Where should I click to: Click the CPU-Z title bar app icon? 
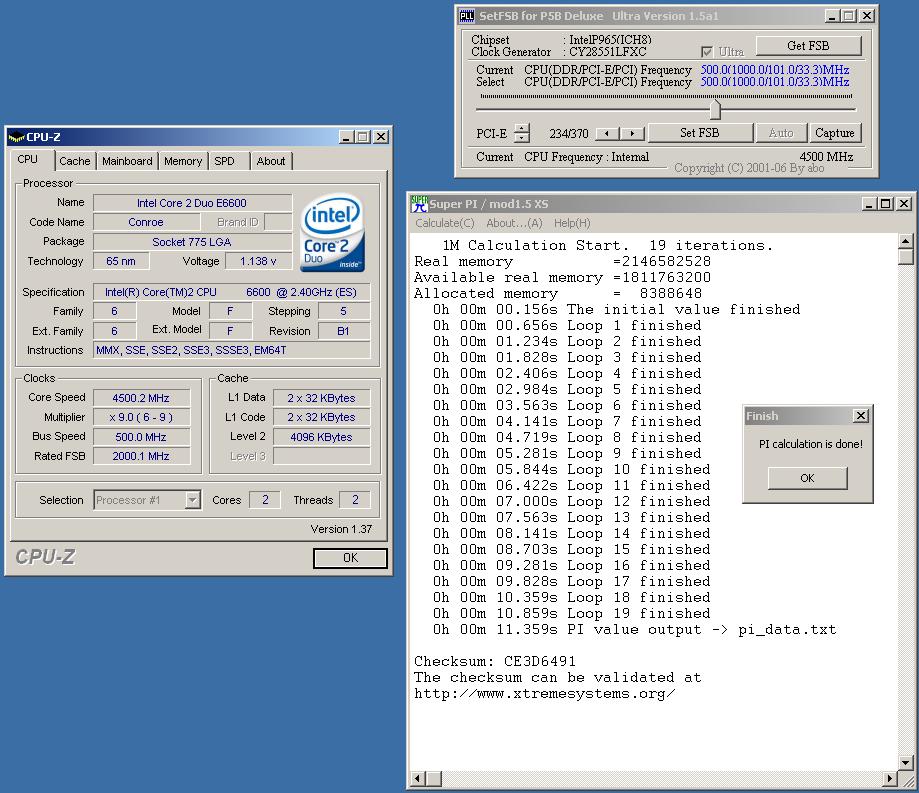coord(16,137)
